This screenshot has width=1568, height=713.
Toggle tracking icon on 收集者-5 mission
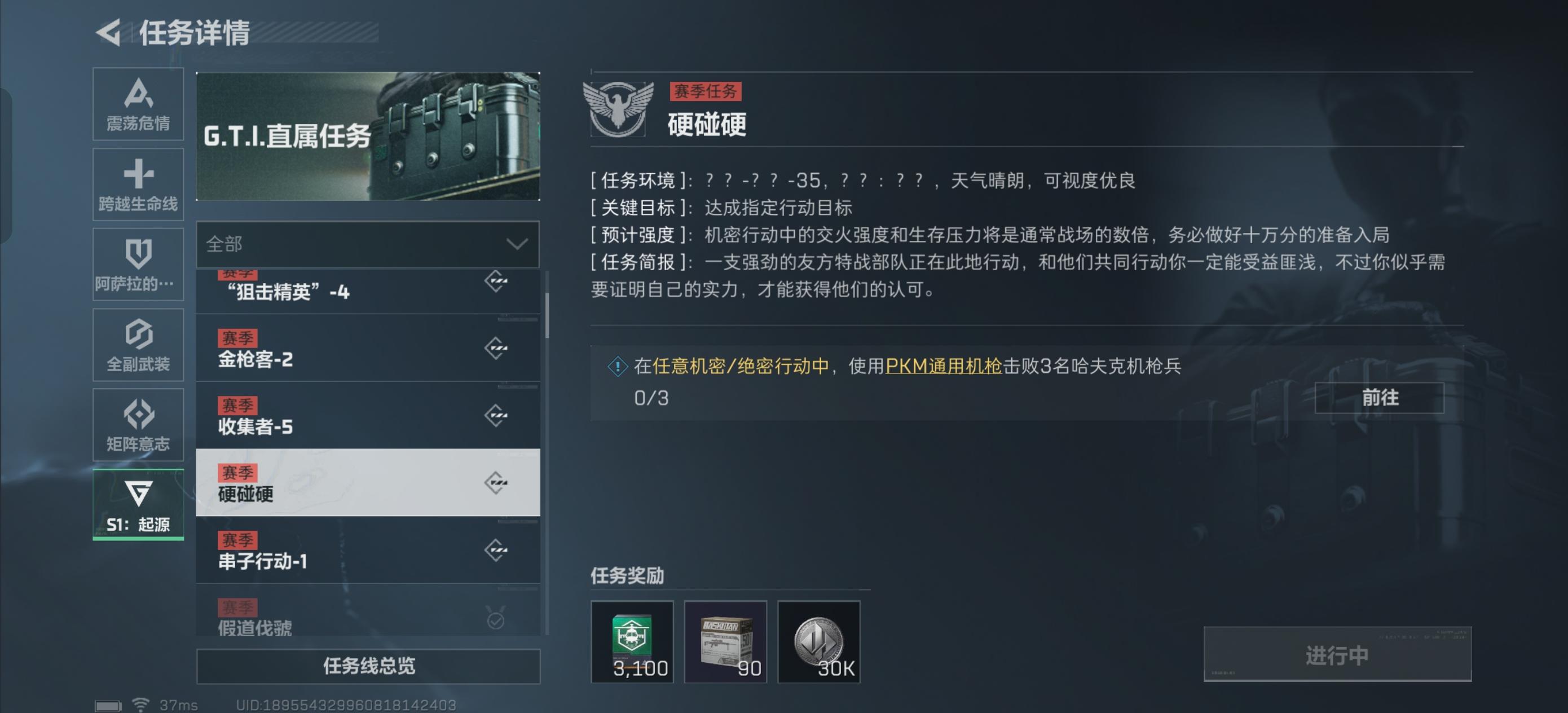click(496, 416)
